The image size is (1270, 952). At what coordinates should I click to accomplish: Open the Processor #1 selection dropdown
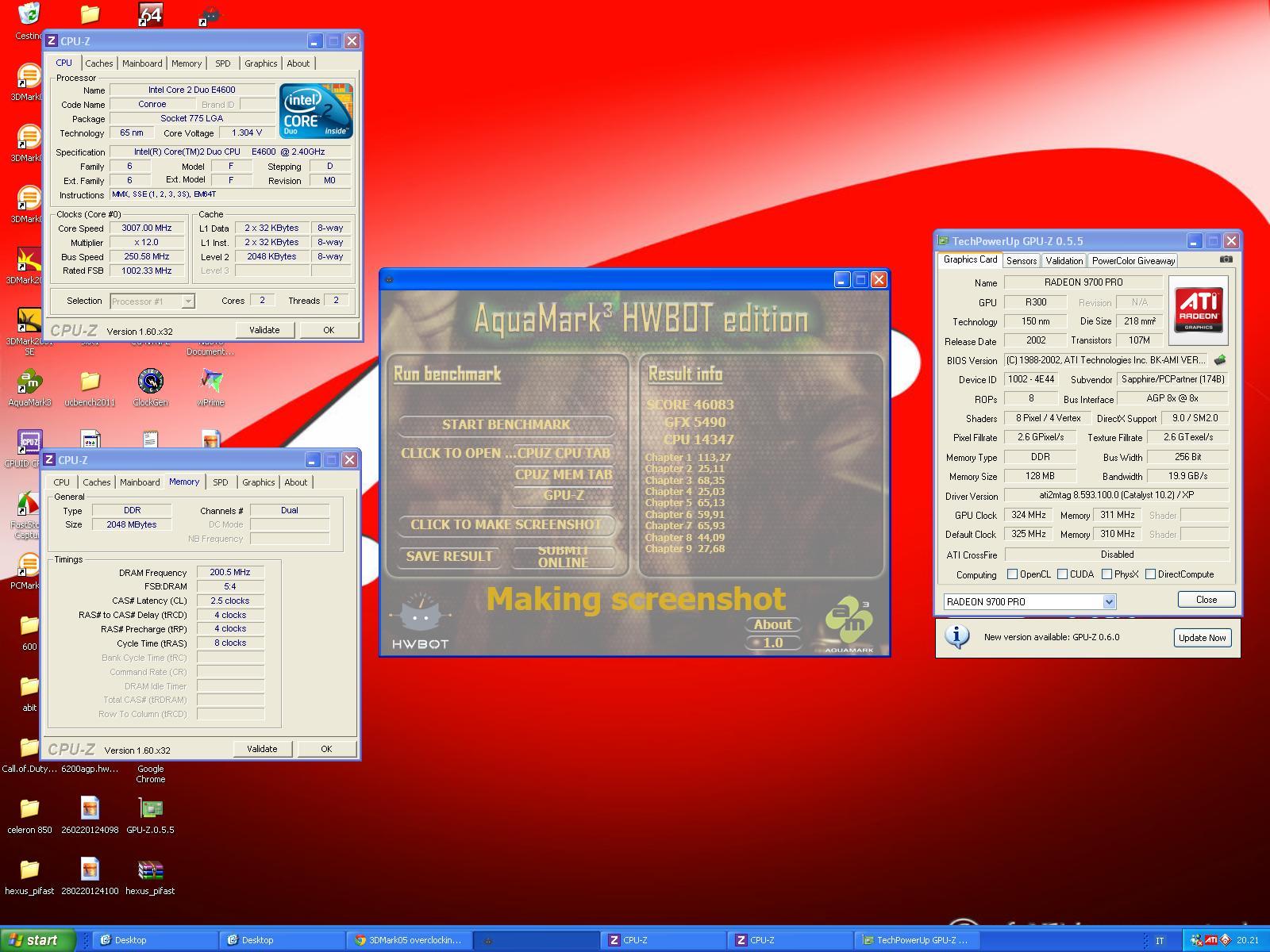coord(188,301)
